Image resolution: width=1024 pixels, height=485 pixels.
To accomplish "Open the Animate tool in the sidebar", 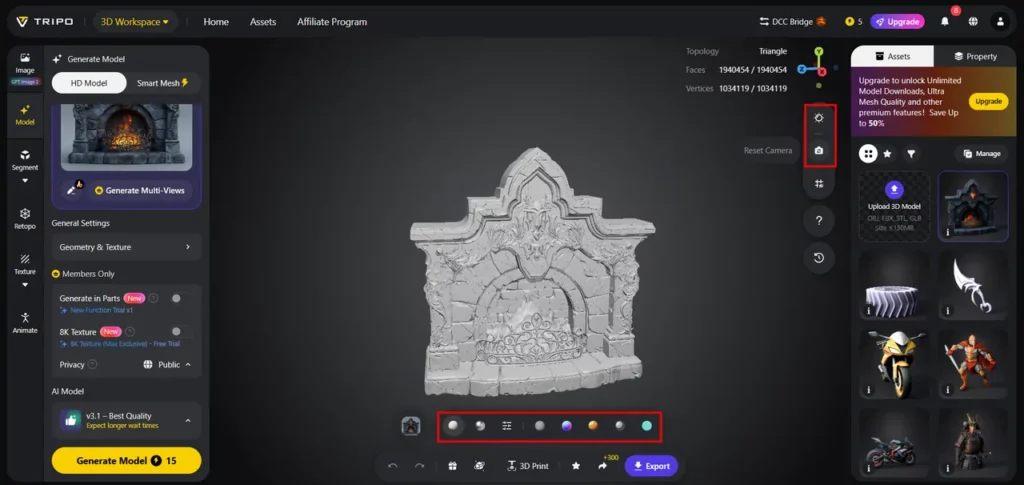I will tap(25, 322).
